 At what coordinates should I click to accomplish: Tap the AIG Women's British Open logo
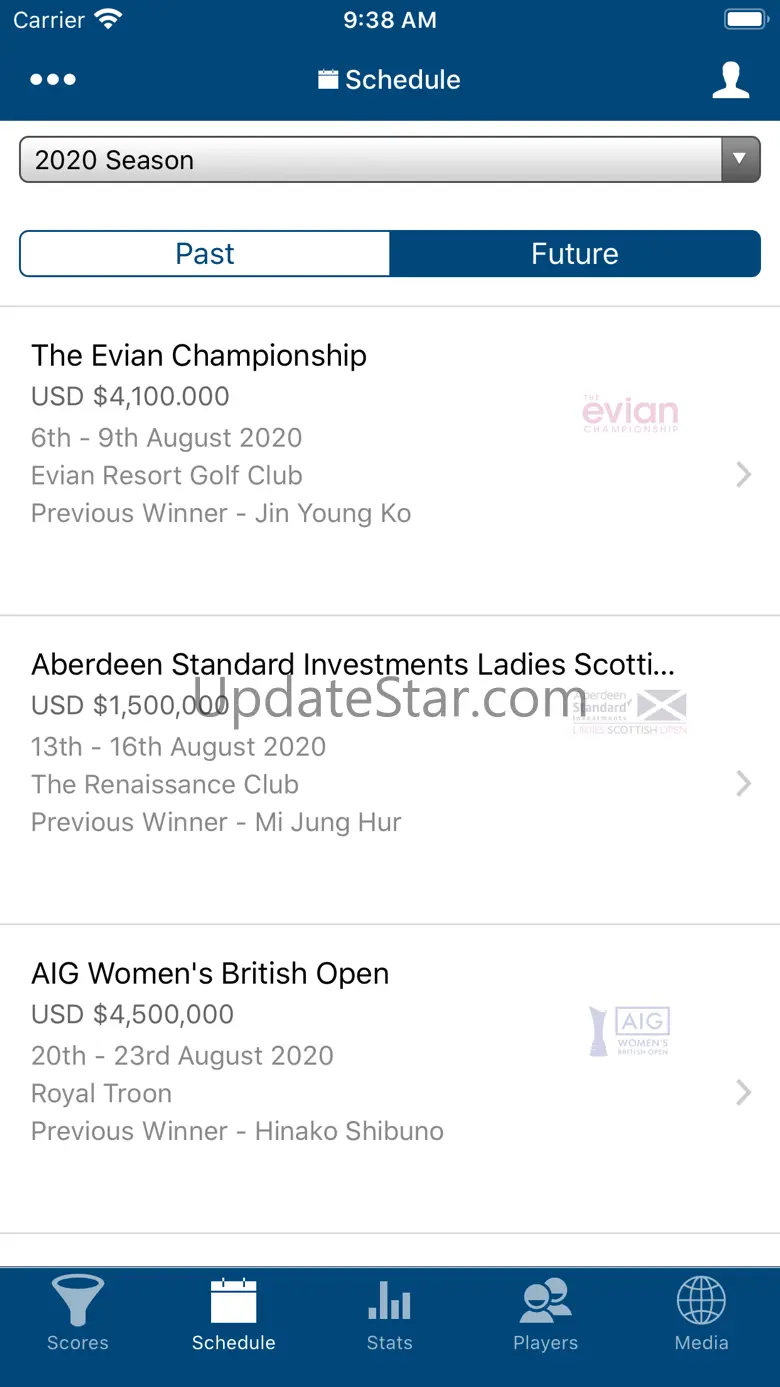tap(630, 1031)
